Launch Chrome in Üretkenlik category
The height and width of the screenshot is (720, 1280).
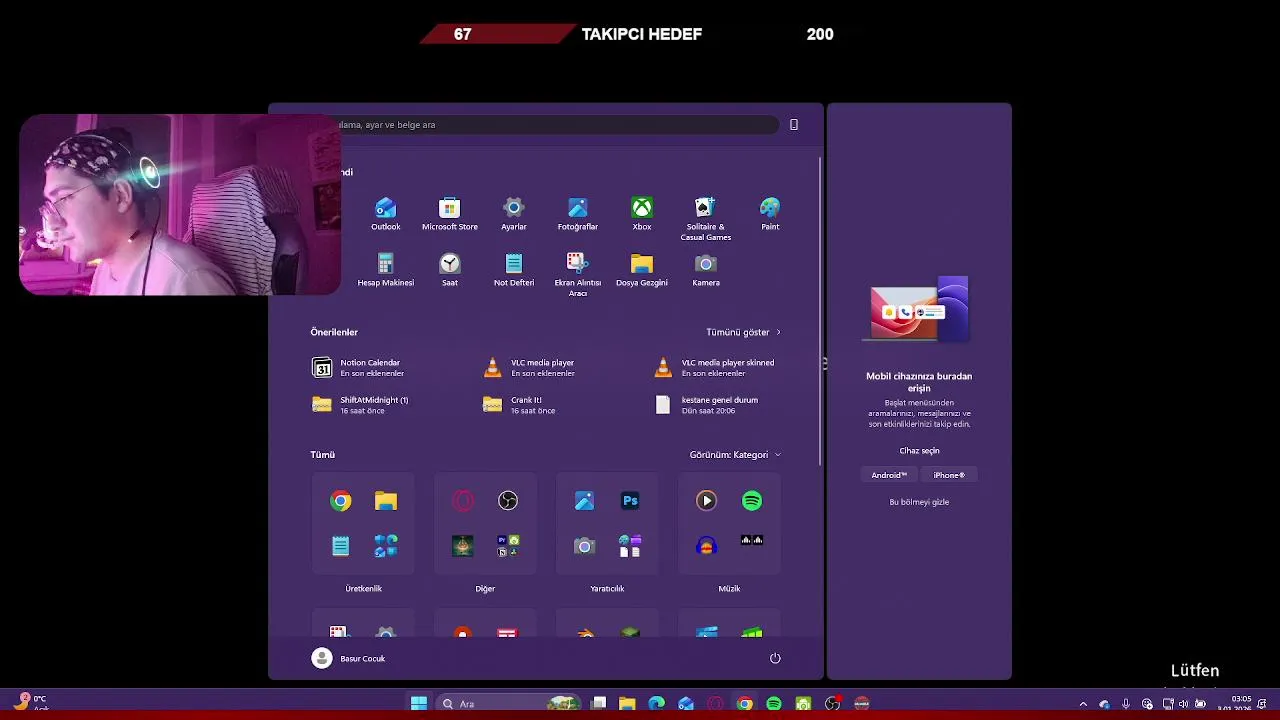[x=341, y=501]
